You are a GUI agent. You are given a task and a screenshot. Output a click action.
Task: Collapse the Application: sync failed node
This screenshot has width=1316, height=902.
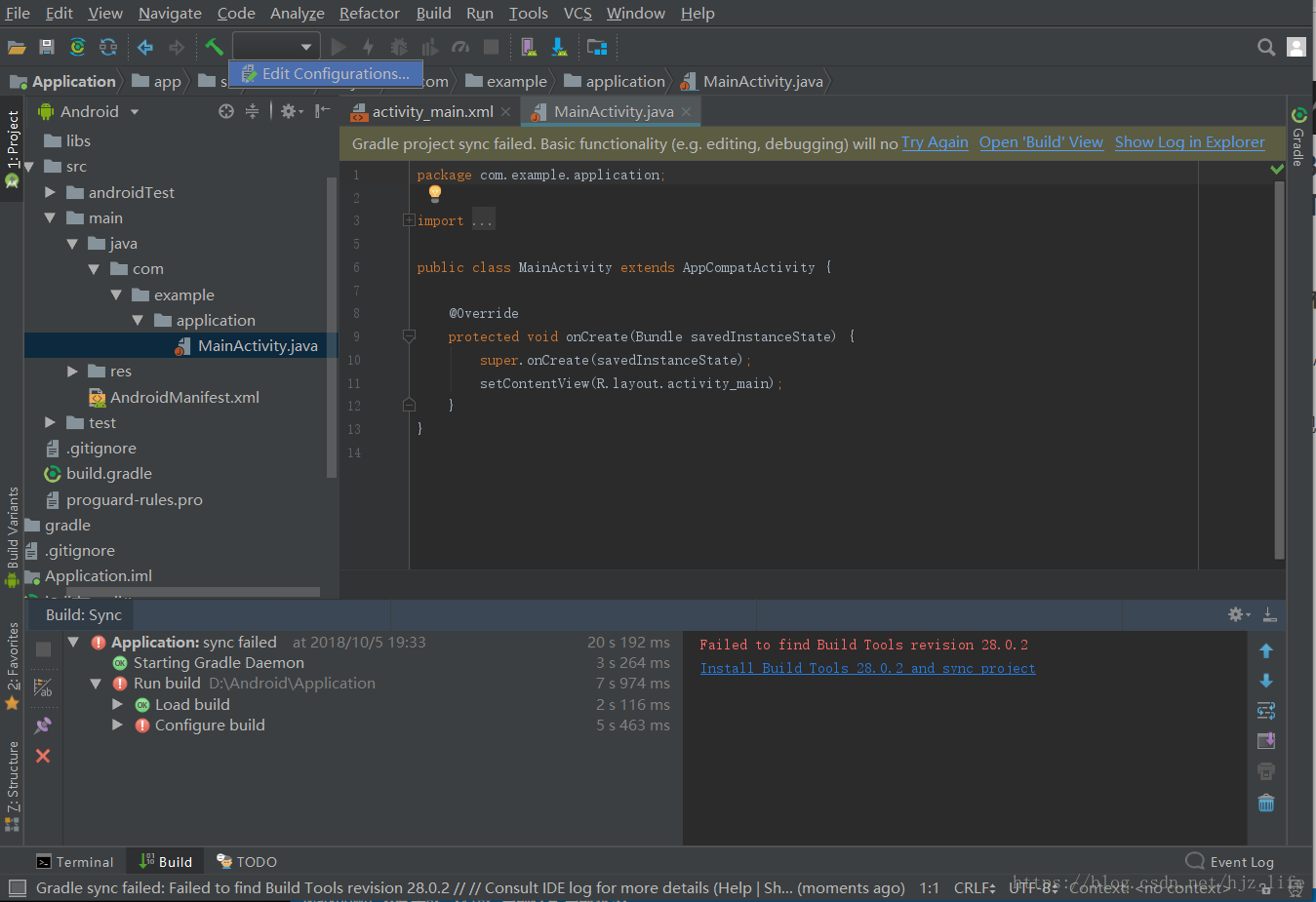coord(73,642)
